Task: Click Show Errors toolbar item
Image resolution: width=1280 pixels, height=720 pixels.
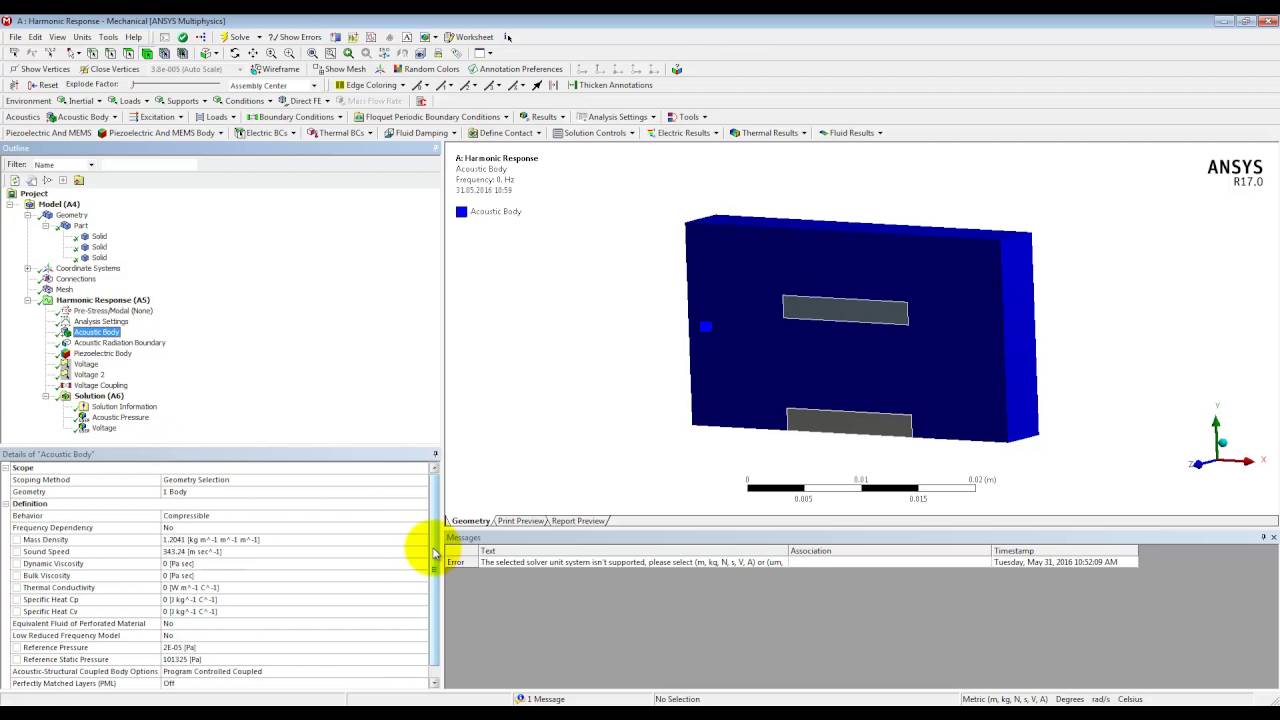Action: 295,37
